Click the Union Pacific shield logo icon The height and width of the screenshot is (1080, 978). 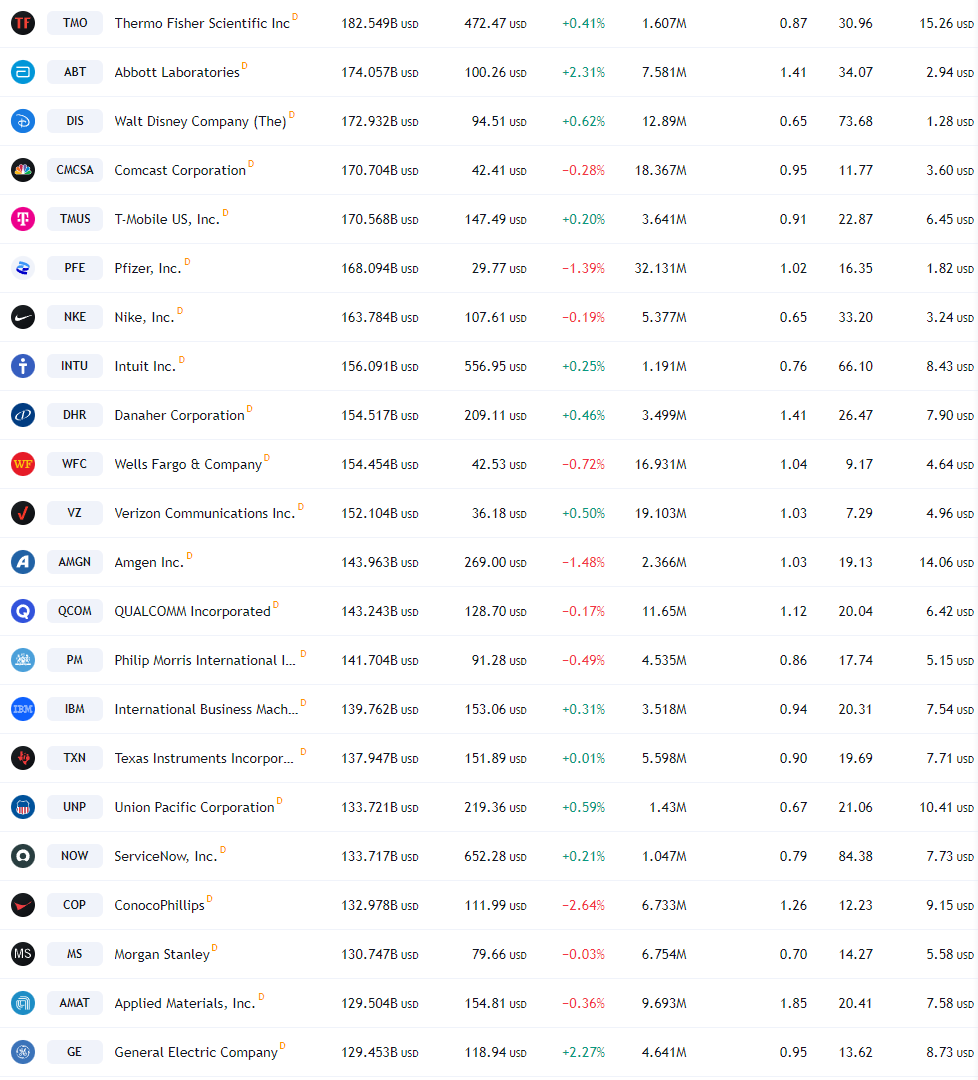tap(23, 807)
